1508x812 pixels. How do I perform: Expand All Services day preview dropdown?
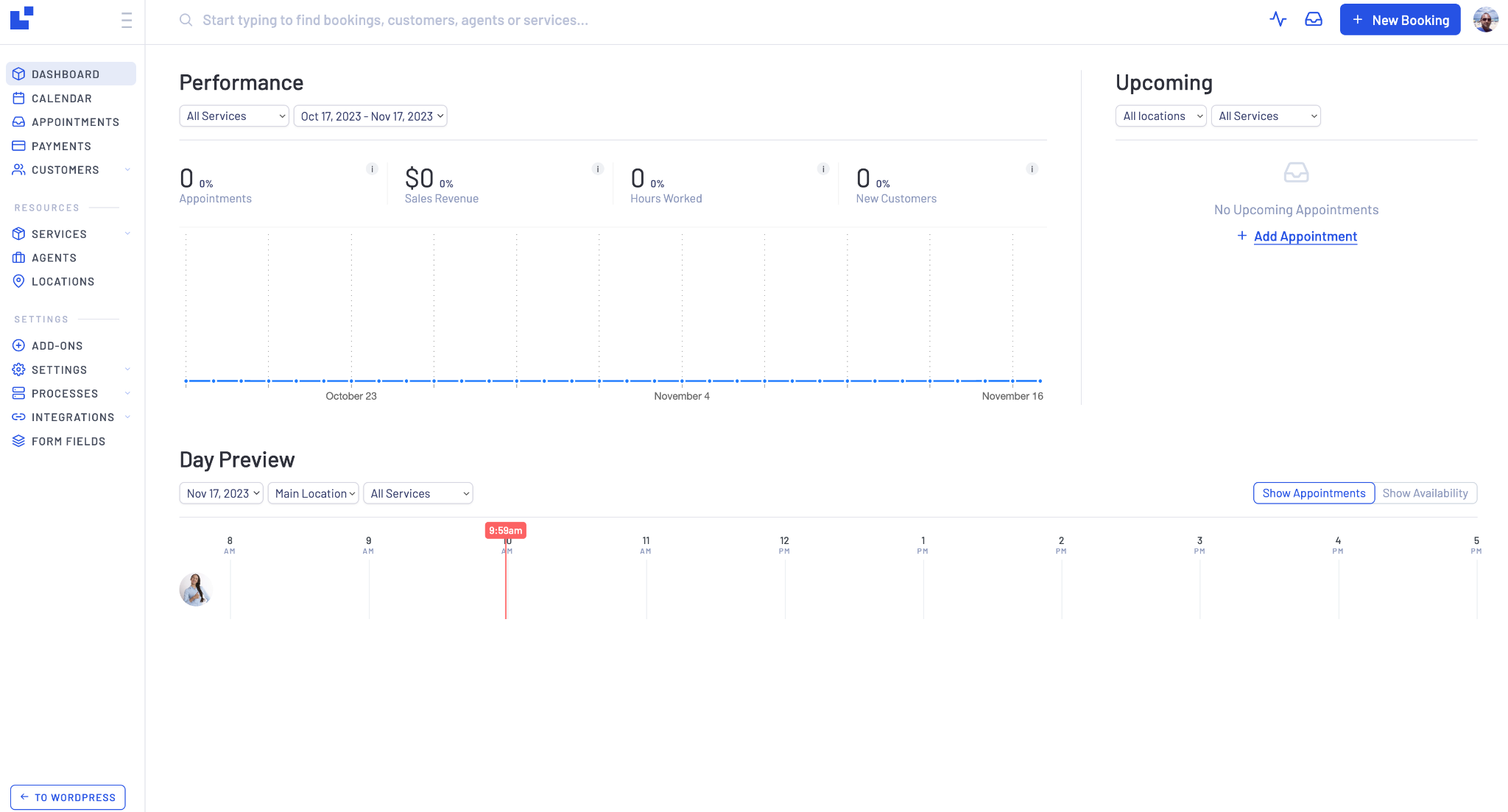click(418, 493)
